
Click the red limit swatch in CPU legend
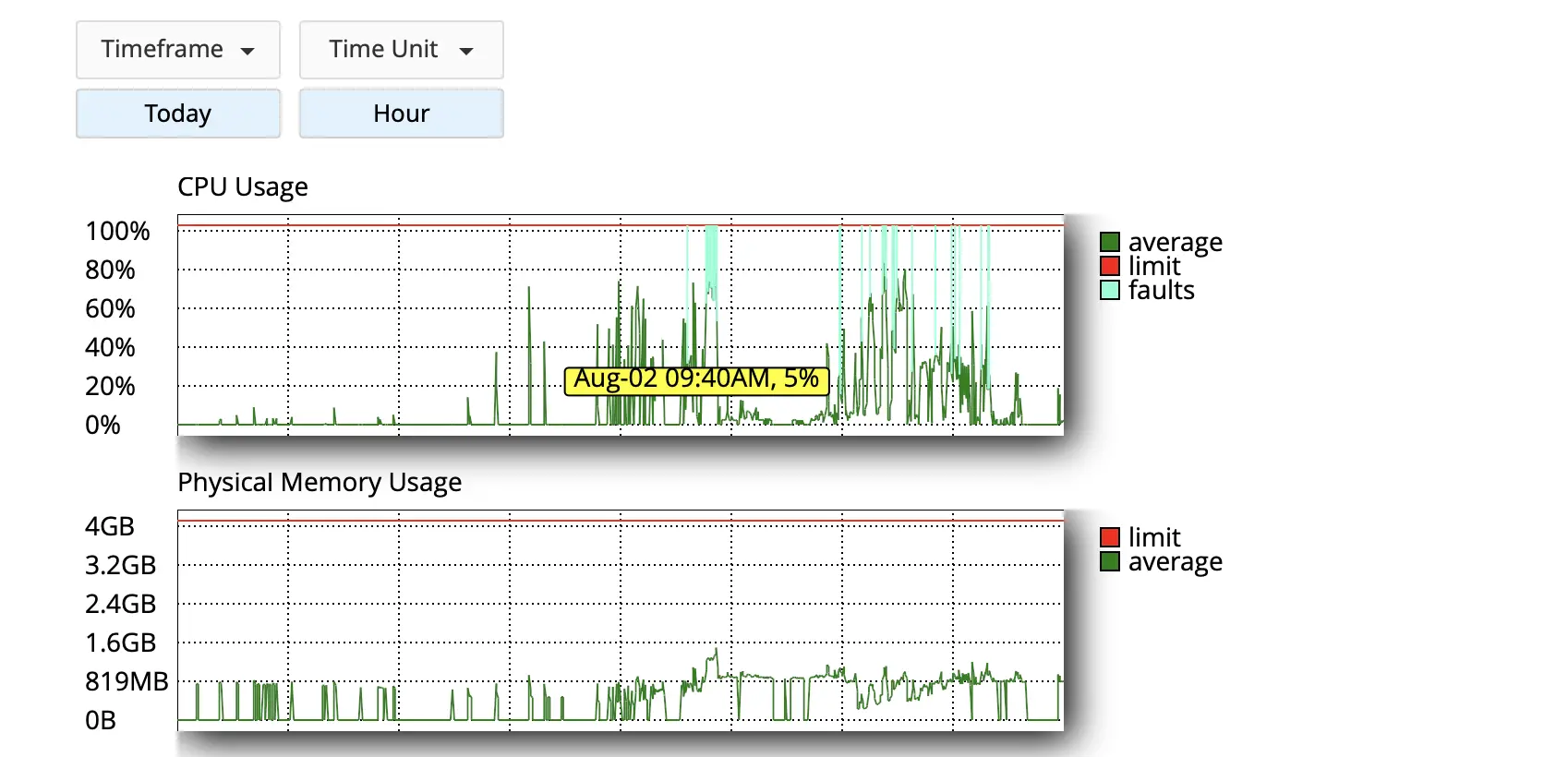(x=1110, y=266)
